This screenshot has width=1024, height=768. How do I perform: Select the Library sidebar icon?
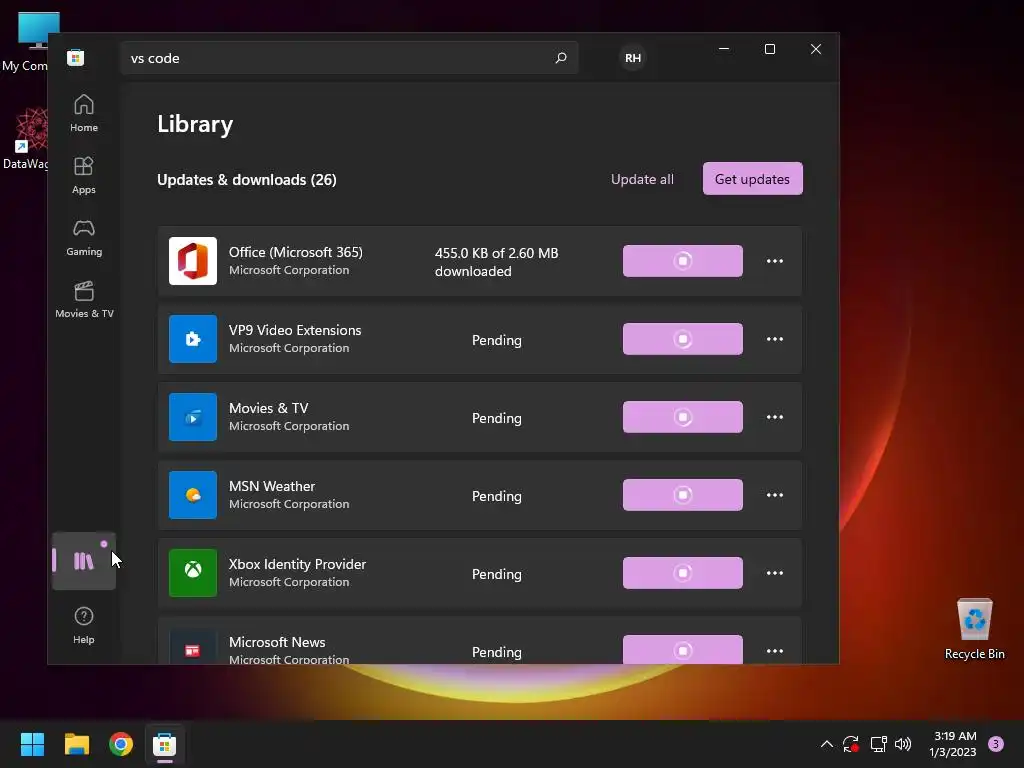[x=84, y=561]
